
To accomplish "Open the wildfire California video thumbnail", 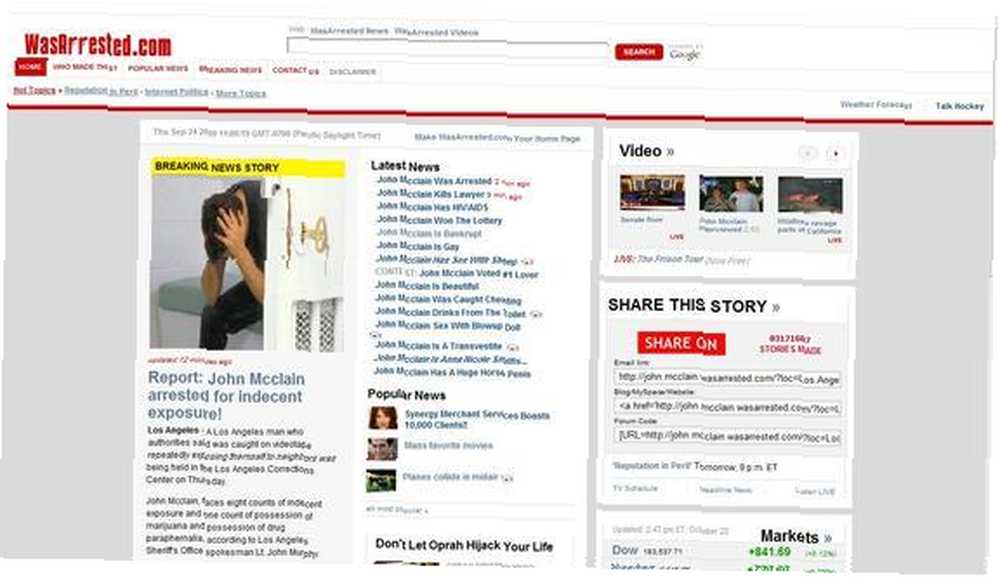I will point(810,195).
